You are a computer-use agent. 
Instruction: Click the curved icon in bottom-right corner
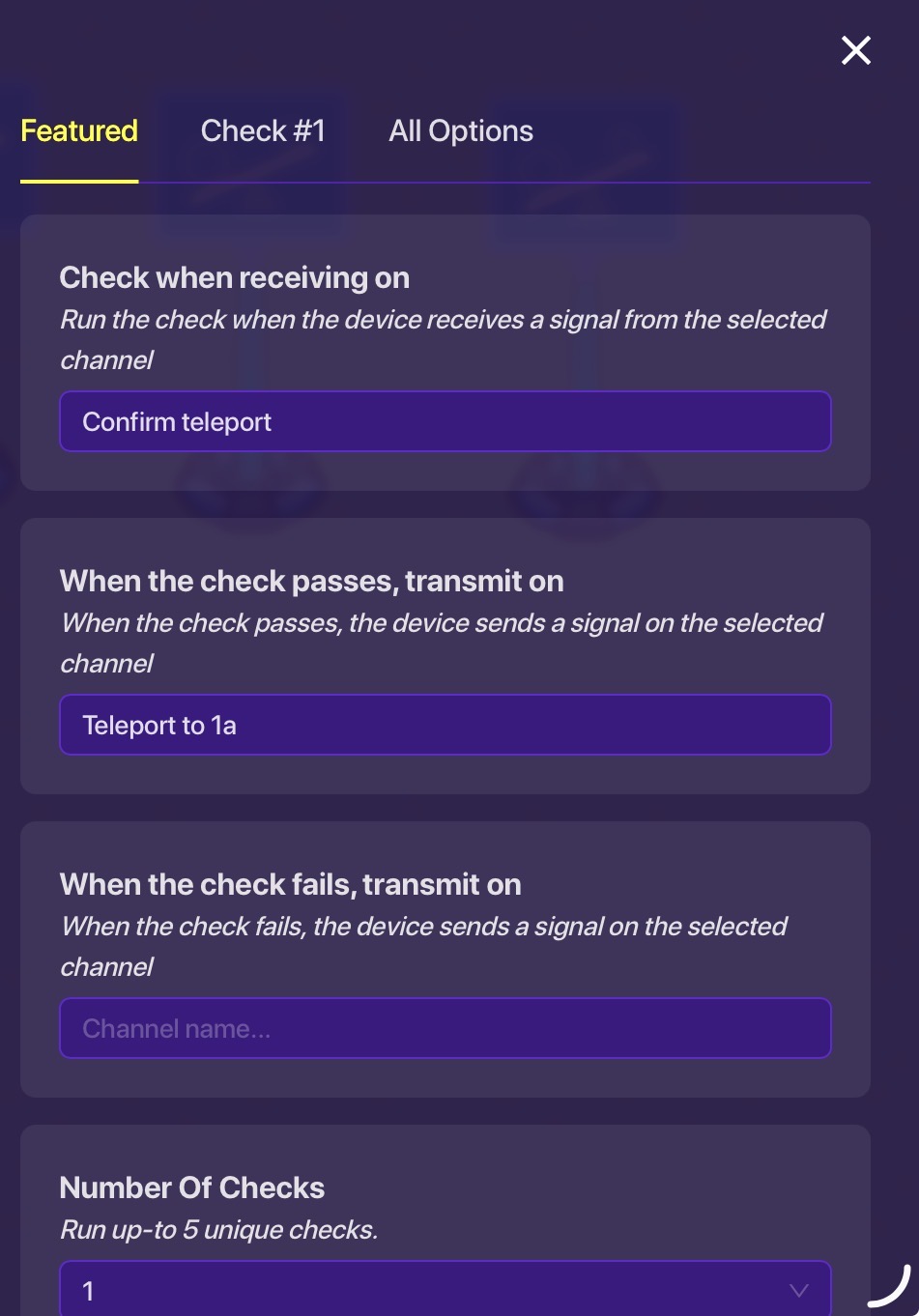coord(890,1286)
